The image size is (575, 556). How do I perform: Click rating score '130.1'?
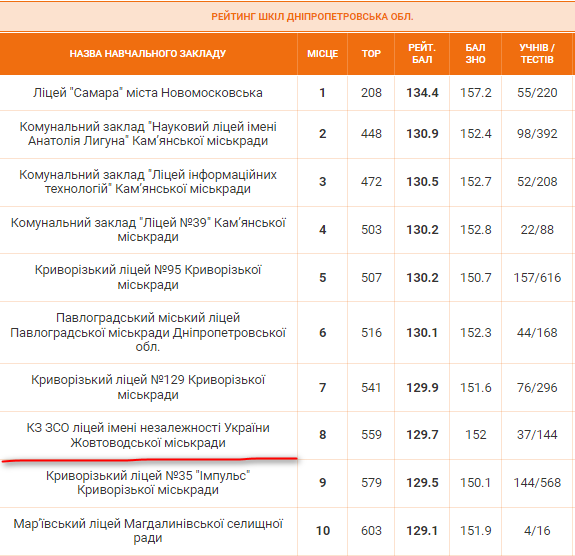tap(422, 333)
